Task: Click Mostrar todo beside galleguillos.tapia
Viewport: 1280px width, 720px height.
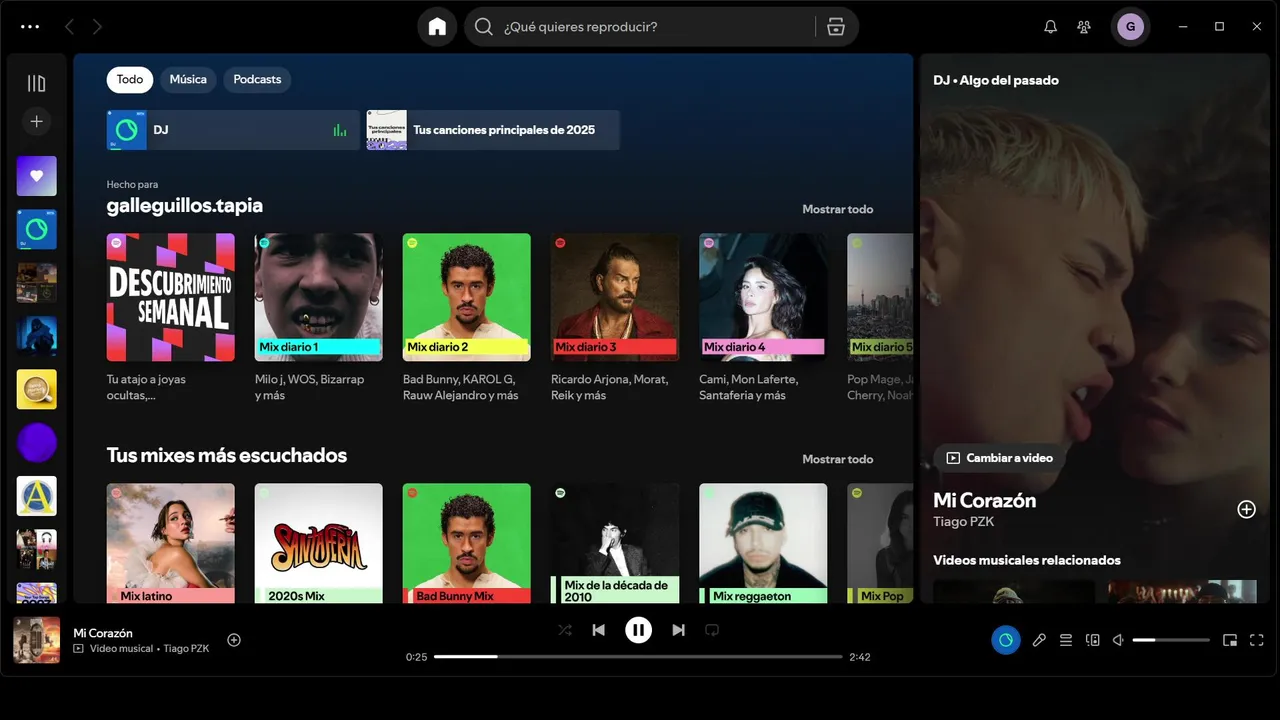Action: tap(837, 209)
